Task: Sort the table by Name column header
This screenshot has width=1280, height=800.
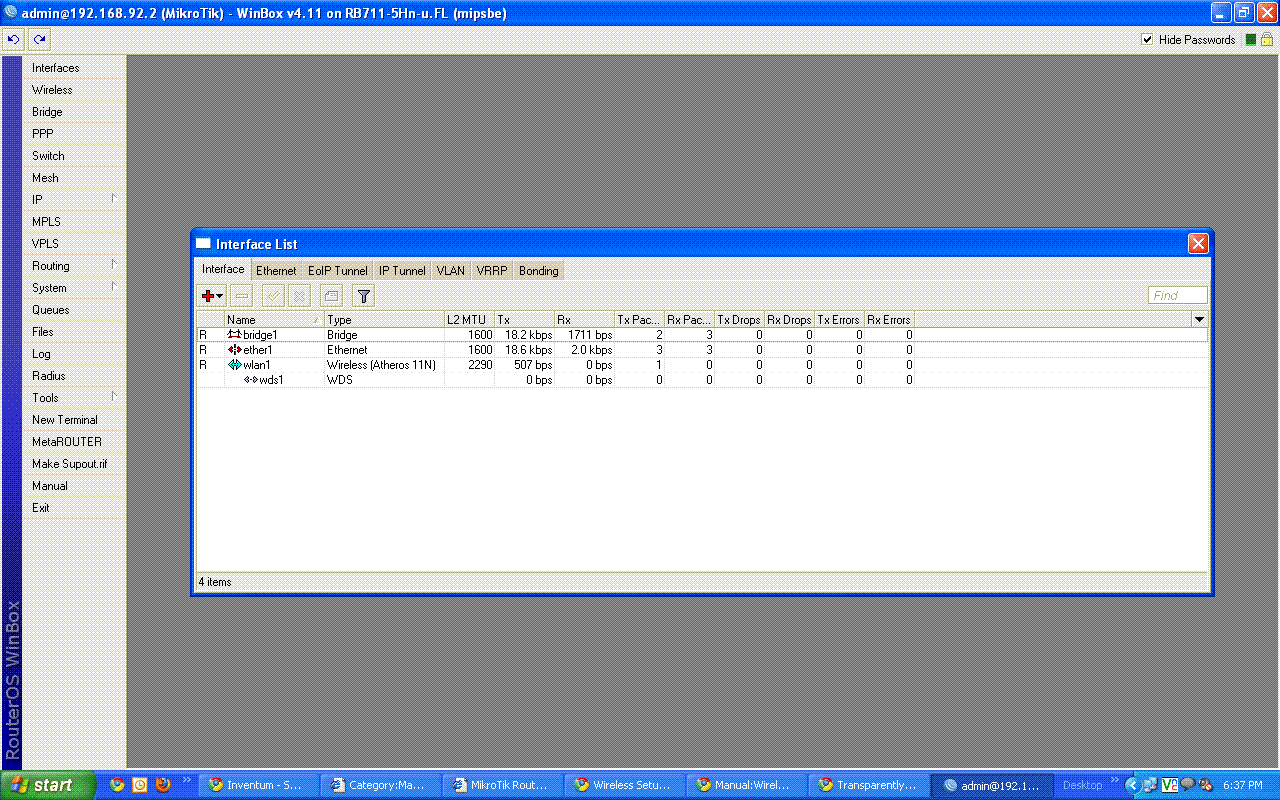Action: (275, 320)
